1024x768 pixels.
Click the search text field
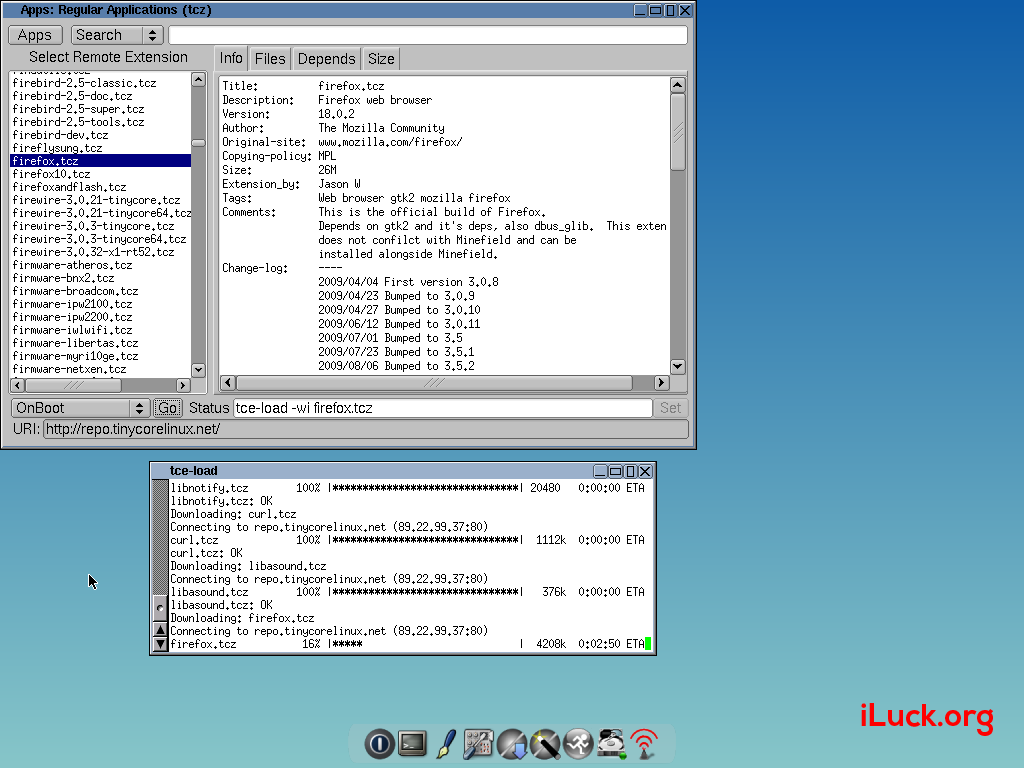click(x=428, y=35)
